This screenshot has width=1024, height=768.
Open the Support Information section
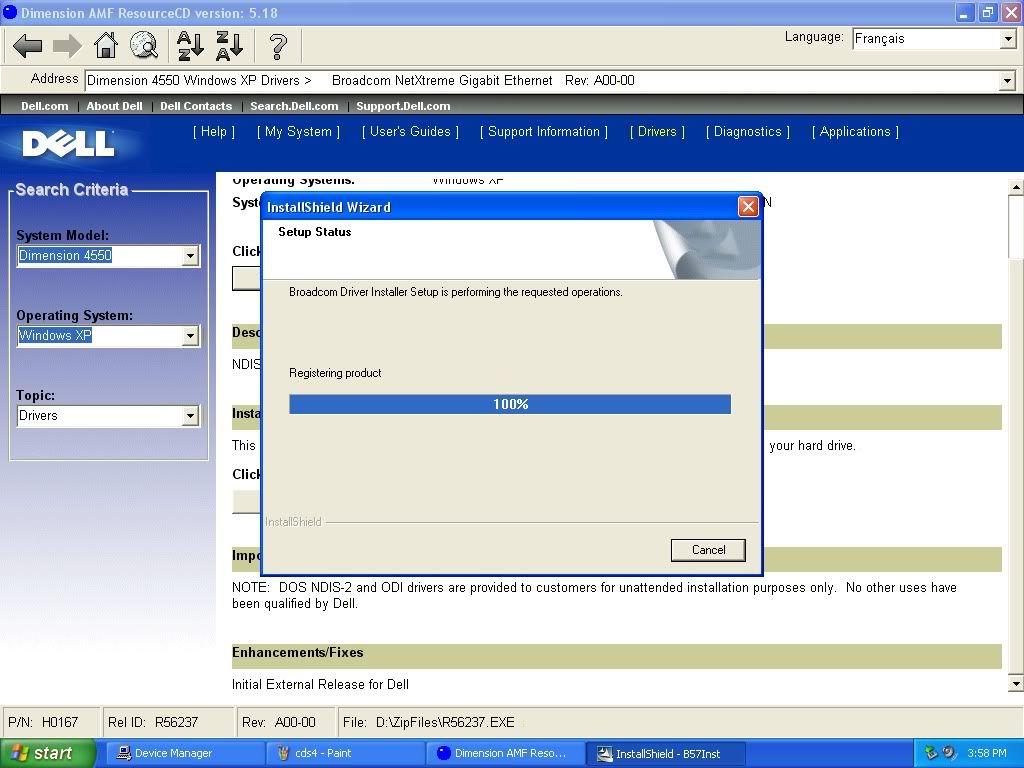[x=544, y=132]
